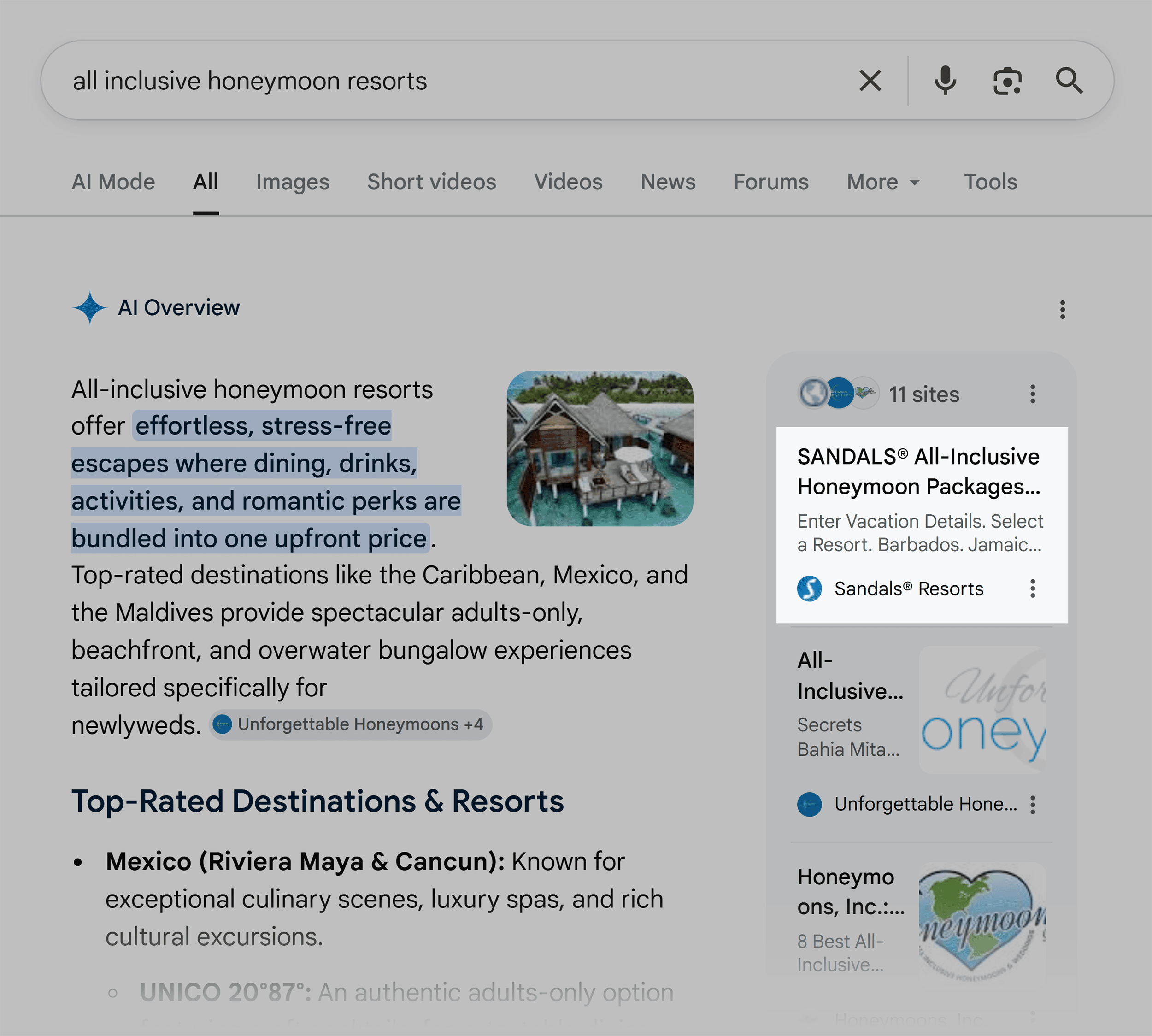
Task: Click the Unforgettable Honeymoons favicon in the sidebar
Action: click(x=809, y=804)
